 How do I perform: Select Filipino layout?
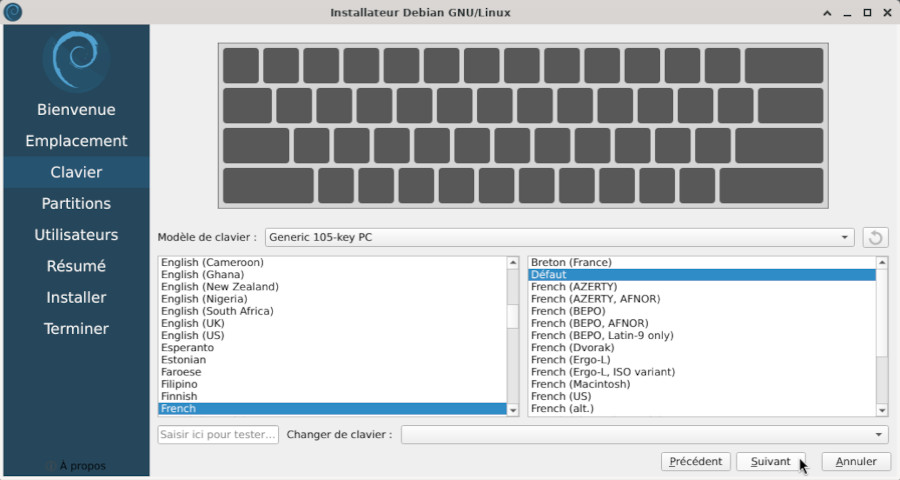tap(332, 384)
